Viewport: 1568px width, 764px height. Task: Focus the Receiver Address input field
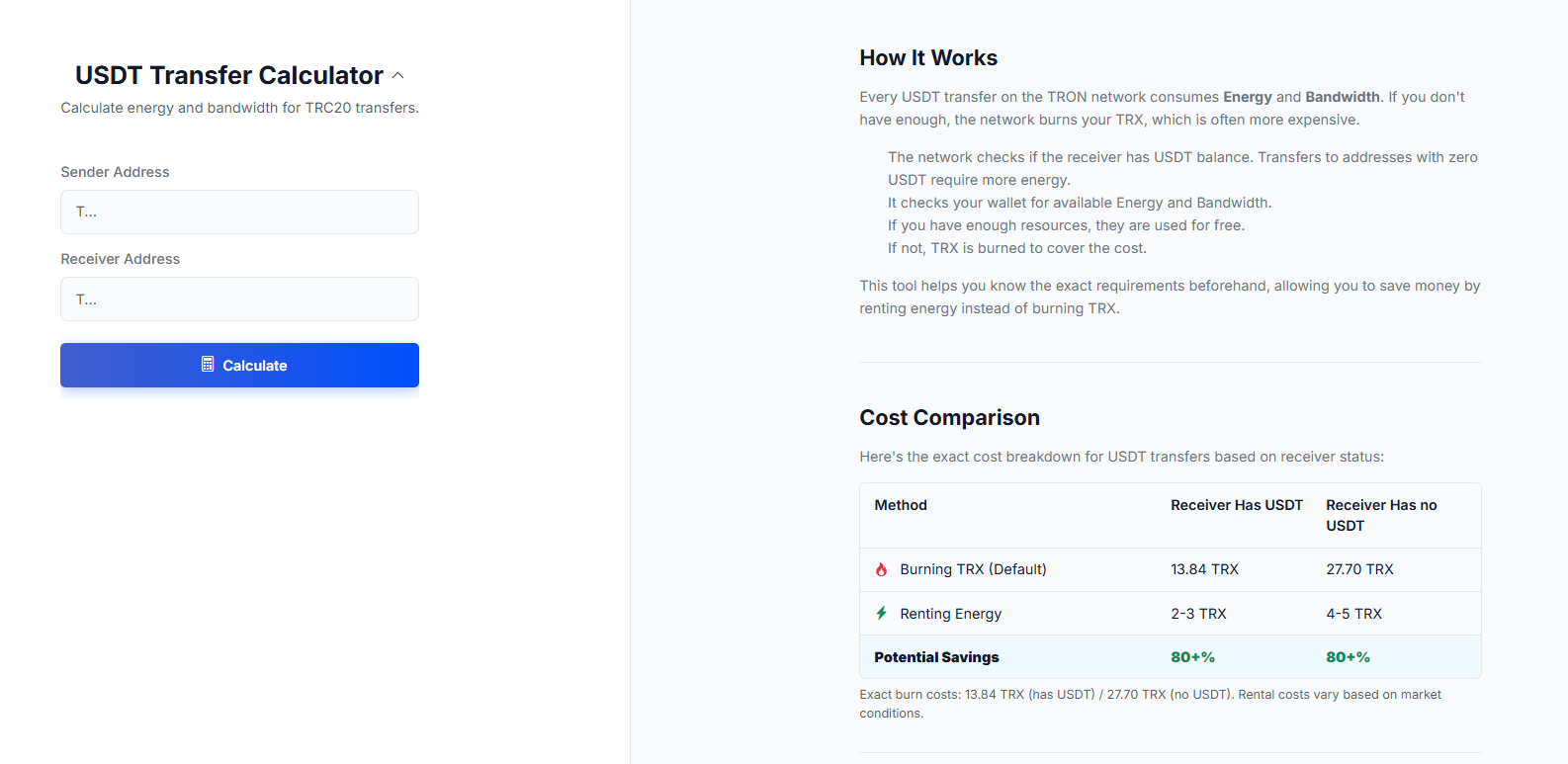[x=239, y=298]
